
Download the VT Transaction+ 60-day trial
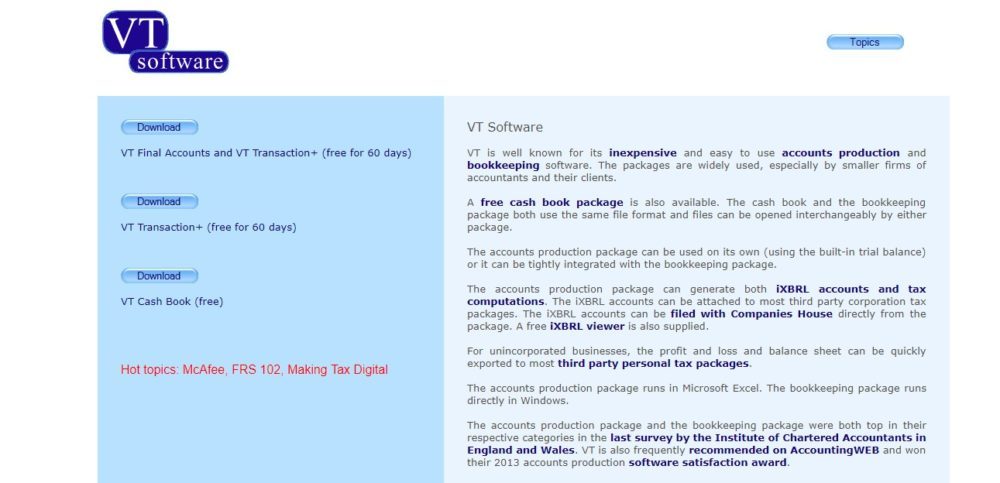159,201
